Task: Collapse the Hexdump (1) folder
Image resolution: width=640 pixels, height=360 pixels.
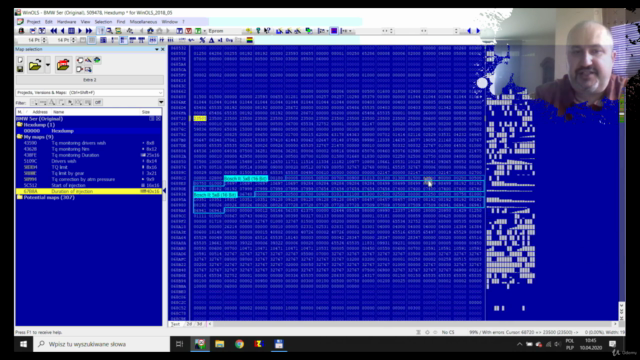Action: point(19,124)
